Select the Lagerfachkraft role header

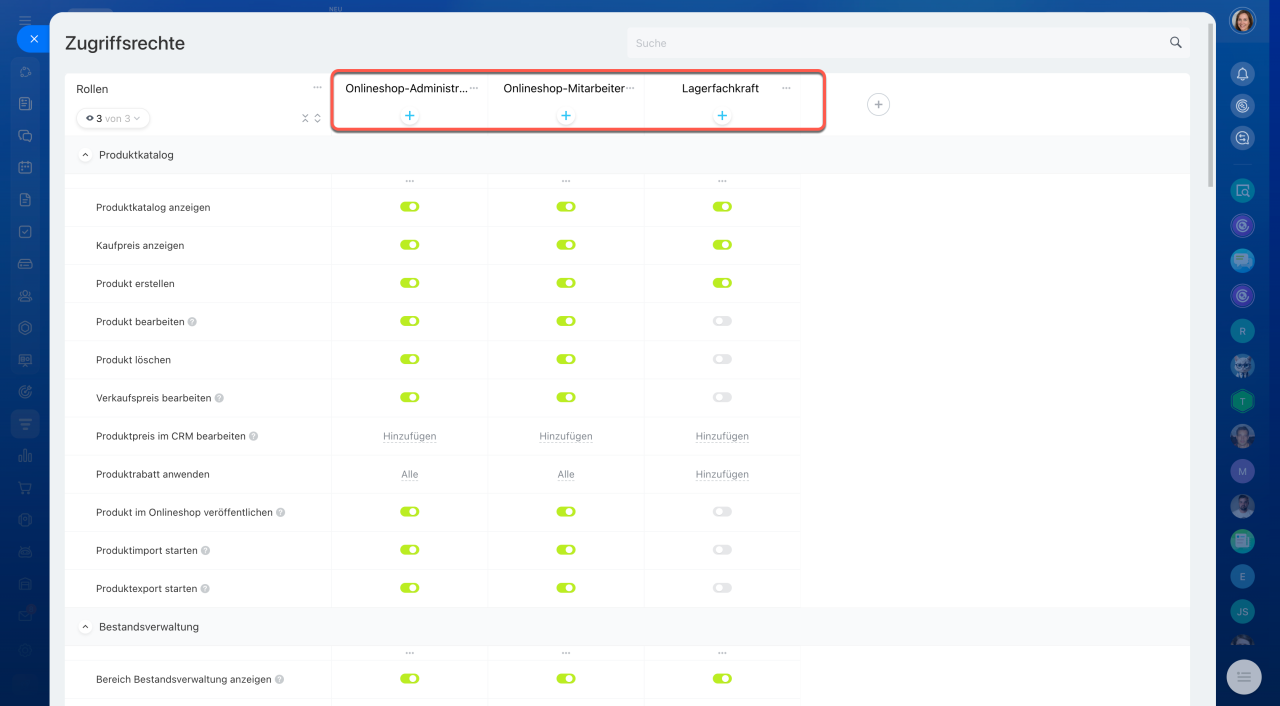tap(720, 88)
